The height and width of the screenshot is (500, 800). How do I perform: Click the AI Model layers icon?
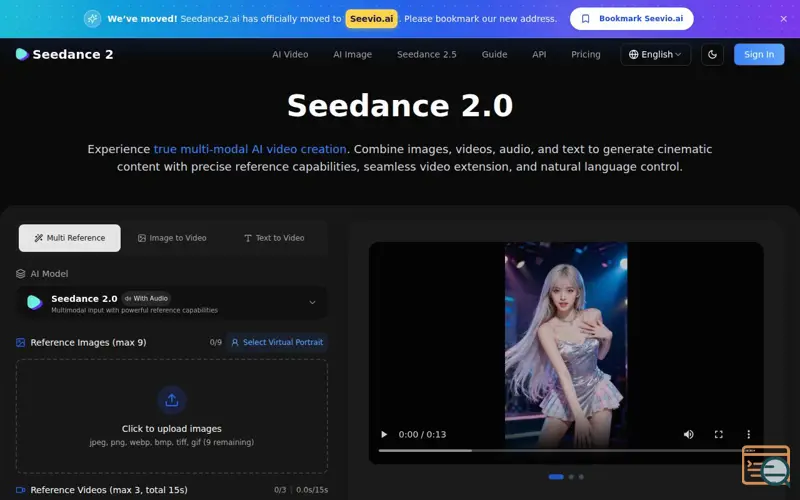20,274
